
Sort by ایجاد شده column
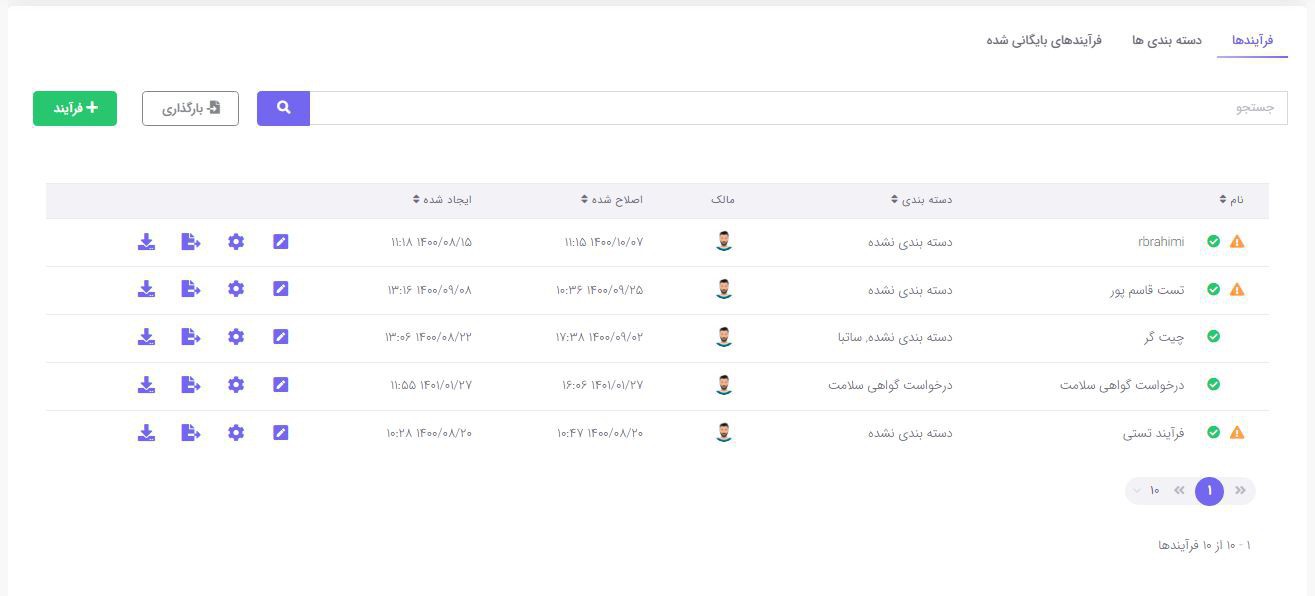tap(442, 200)
